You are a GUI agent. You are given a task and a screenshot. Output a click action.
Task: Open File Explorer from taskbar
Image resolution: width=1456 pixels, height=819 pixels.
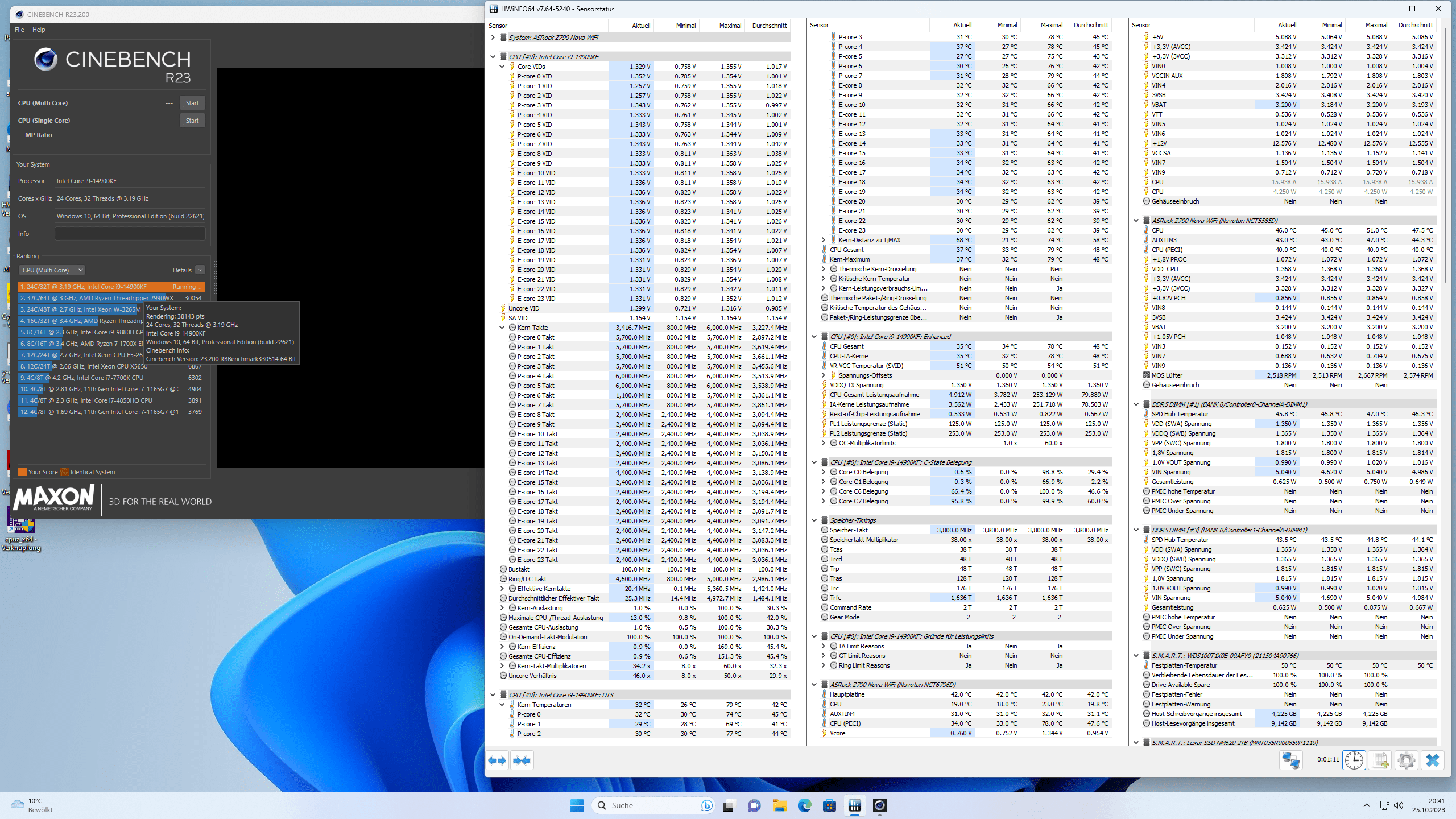click(779, 805)
